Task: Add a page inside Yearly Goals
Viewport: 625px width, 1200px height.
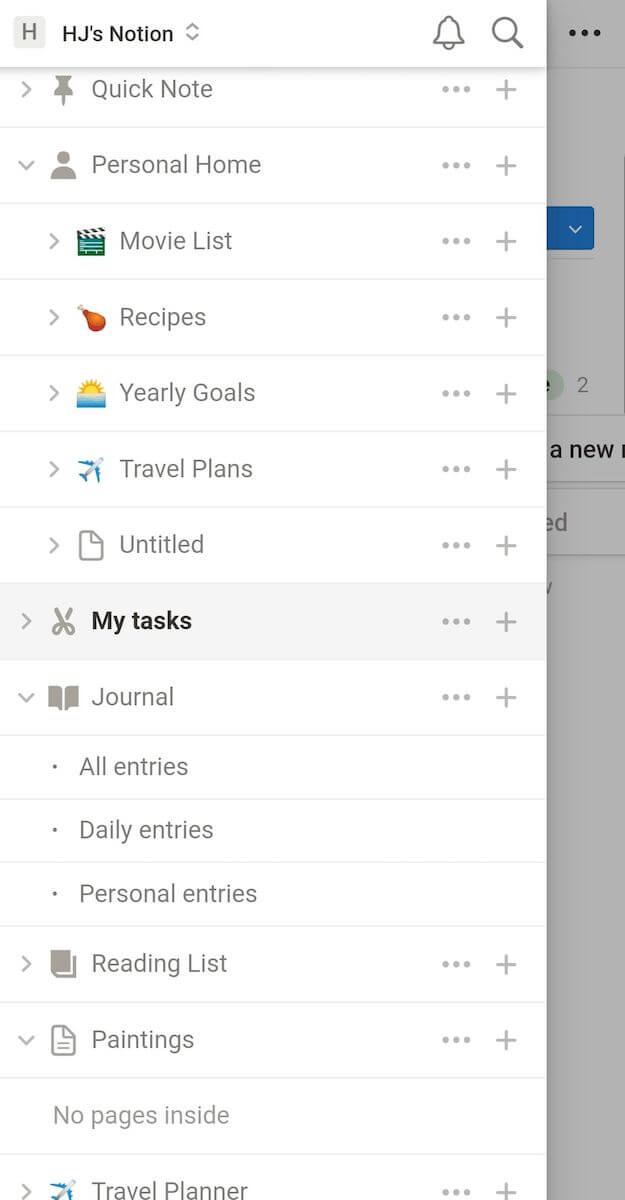Action: pos(506,393)
